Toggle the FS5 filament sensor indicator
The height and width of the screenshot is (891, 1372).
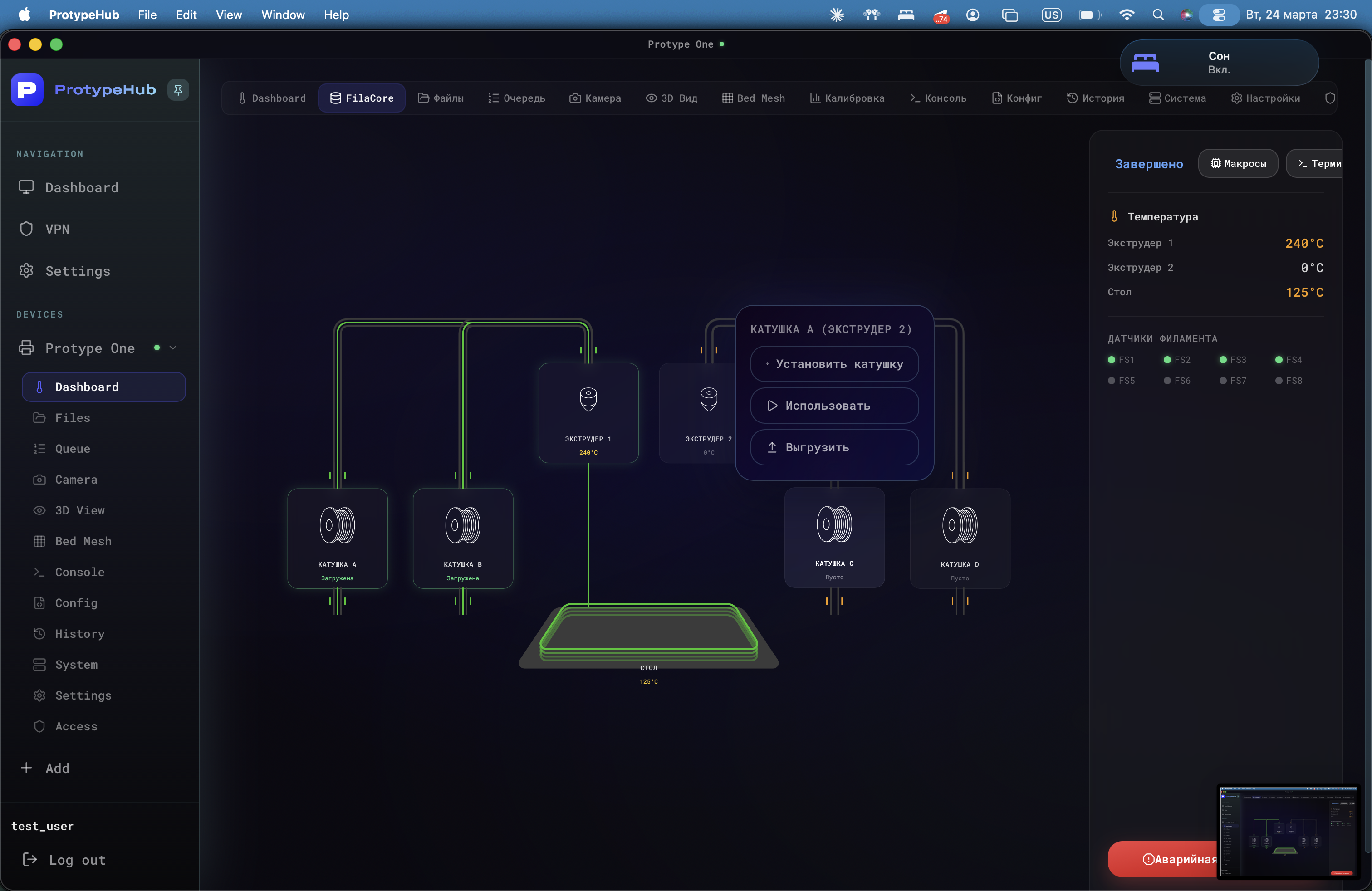coord(1112,380)
